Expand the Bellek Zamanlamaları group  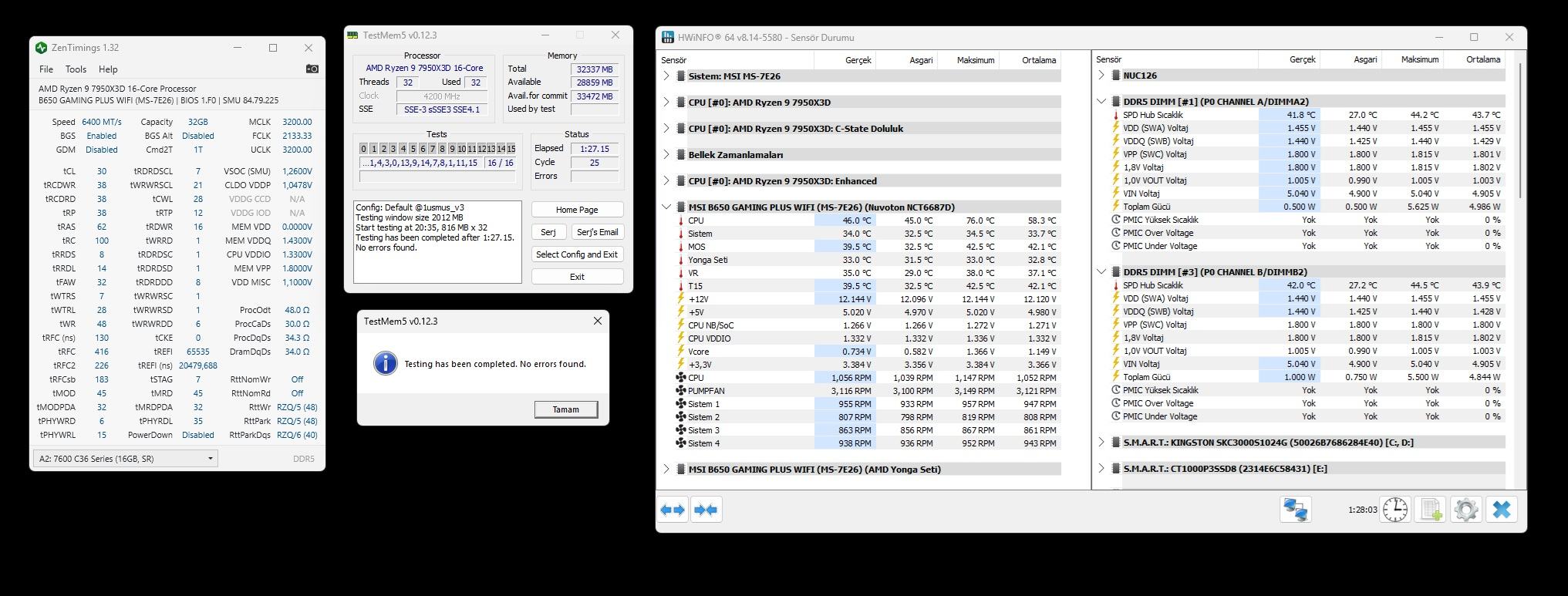(666, 155)
